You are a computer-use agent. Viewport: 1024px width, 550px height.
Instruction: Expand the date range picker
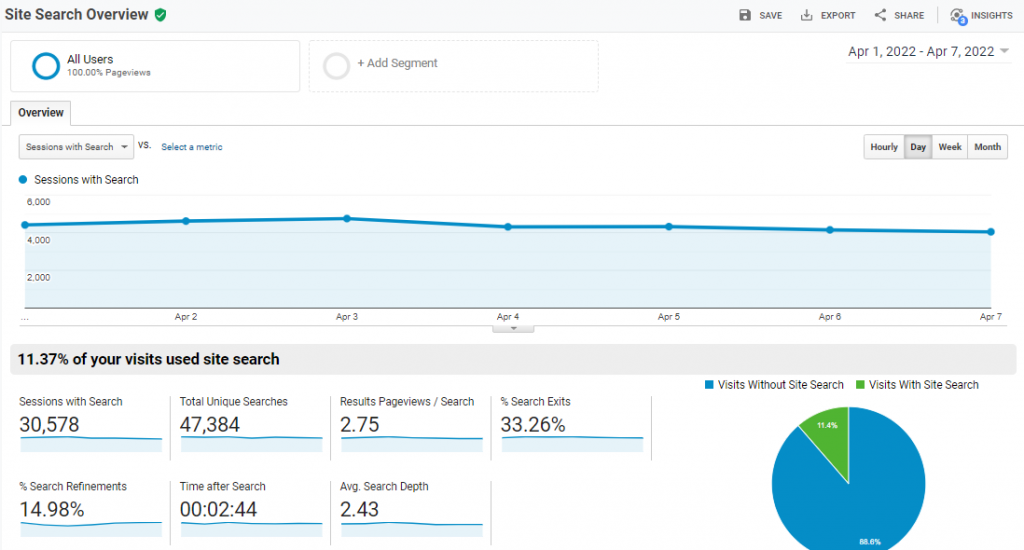coord(1004,52)
